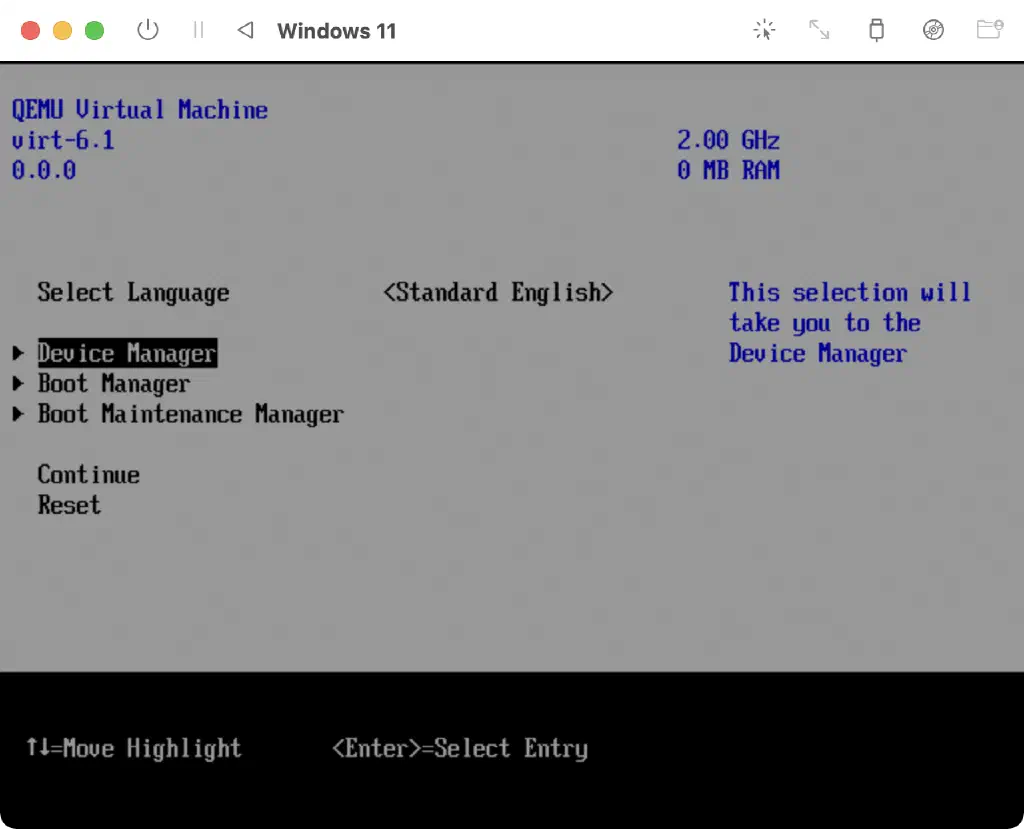This screenshot has height=829, width=1024.
Task: Open Boot Maintenance Manager entry
Action: pos(190,414)
